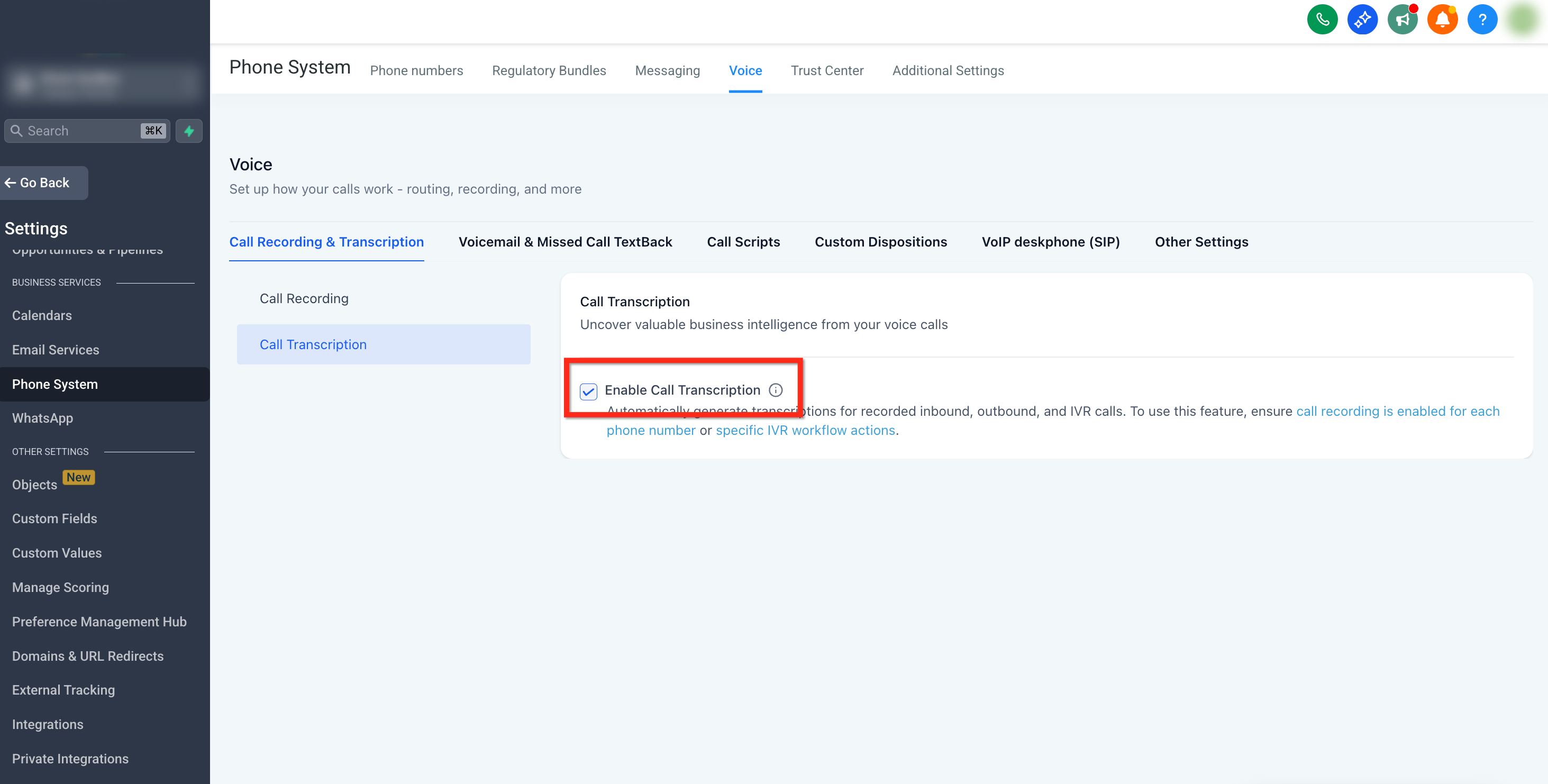
Task: Open the VoIP deskphone (SIP) tab
Action: (x=1051, y=242)
